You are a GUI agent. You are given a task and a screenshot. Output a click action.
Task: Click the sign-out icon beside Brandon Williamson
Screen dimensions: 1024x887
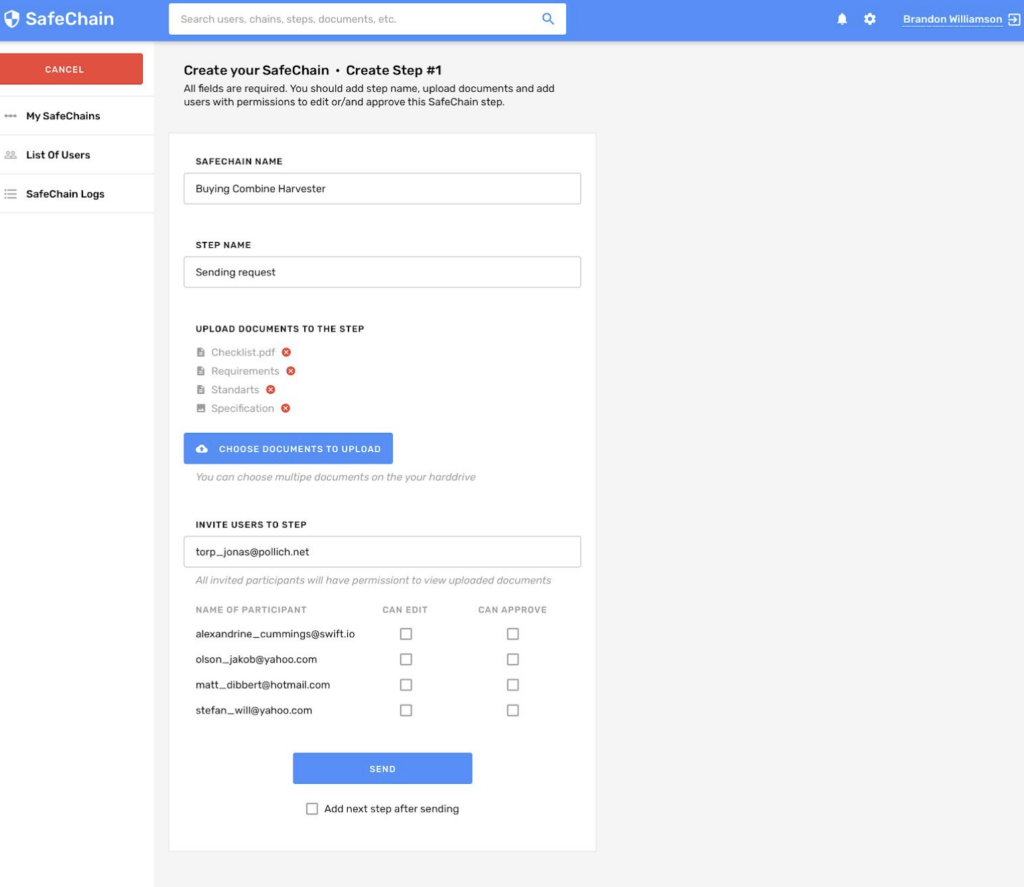(x=1014, y=18)
